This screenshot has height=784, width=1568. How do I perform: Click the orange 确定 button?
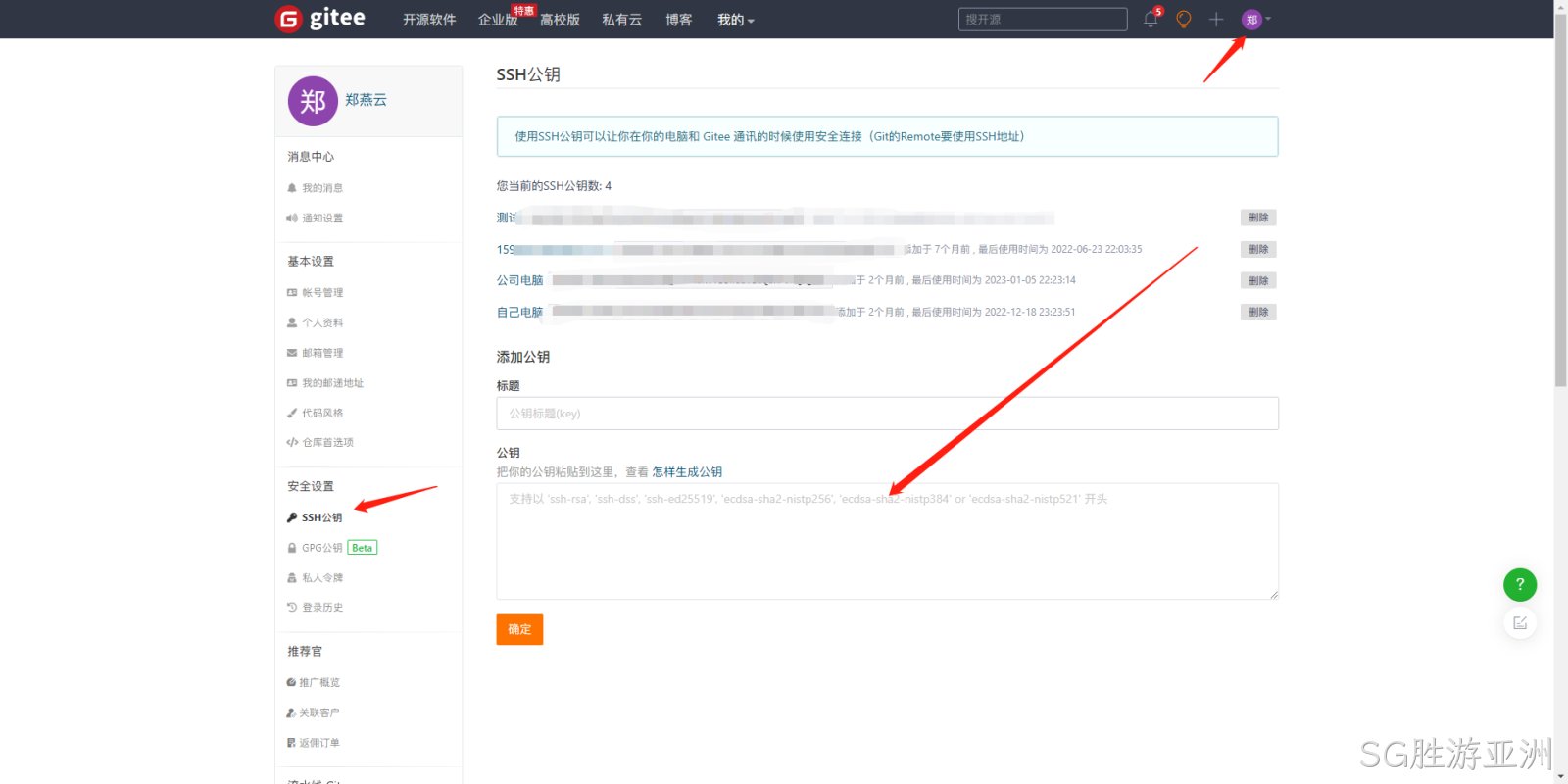[519, 629]
